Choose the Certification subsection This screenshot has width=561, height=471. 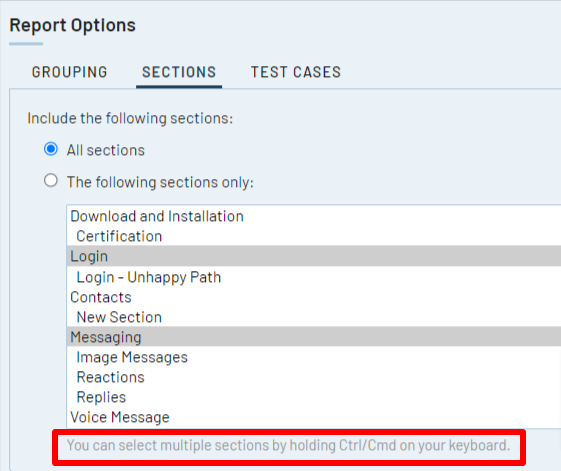pyautogui.click(x=314, y=236)
